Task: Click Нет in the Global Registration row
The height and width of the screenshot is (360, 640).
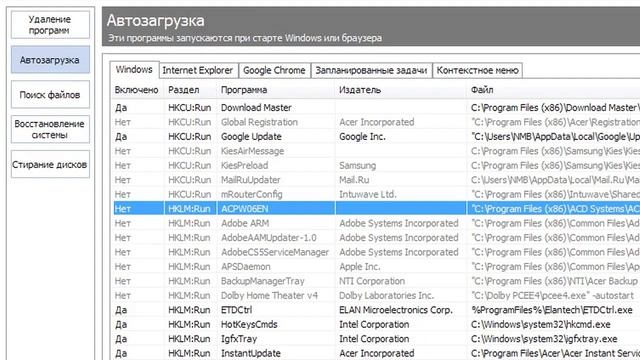Action: click(x=122, y=122)
